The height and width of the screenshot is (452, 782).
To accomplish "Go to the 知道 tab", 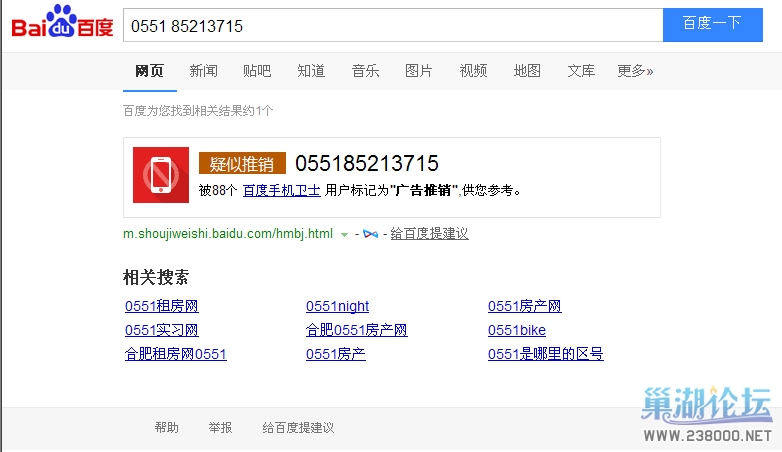I will click(311, 71).
